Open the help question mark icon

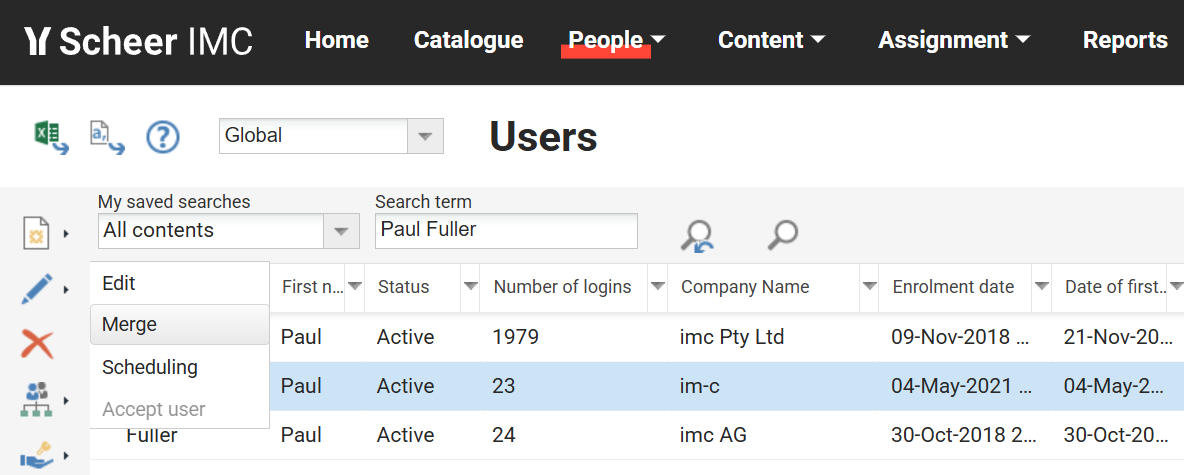(x=163, y=137)
